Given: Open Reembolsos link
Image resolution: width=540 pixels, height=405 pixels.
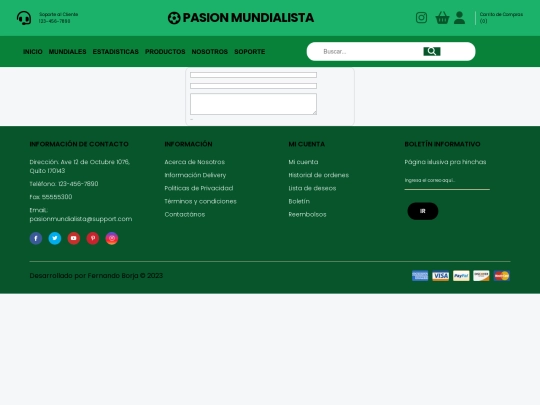Looking at the screenshot, I should click(x=307, y=214).
